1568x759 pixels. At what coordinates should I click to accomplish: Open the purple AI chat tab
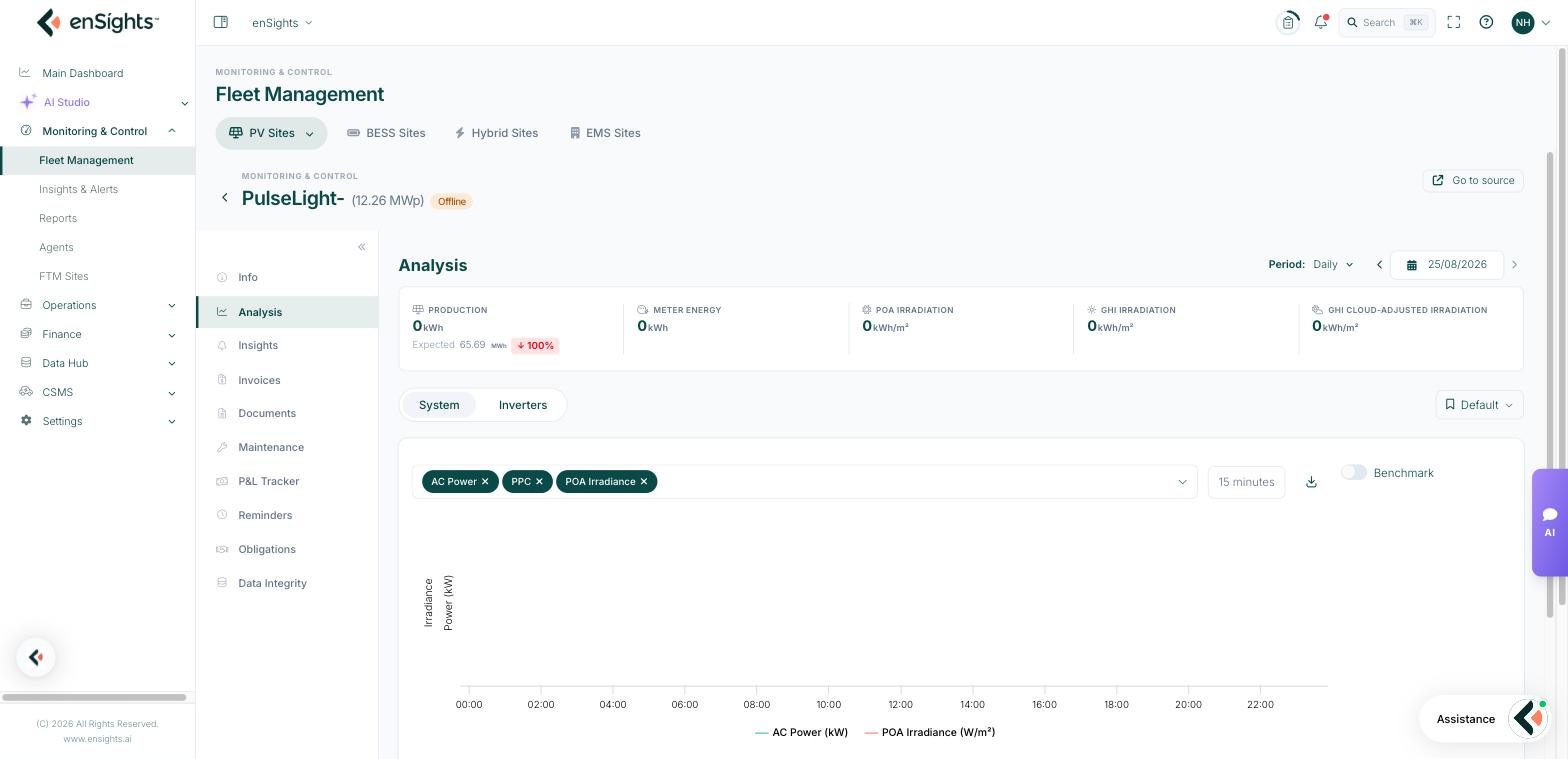click(x=1550, y=522)
